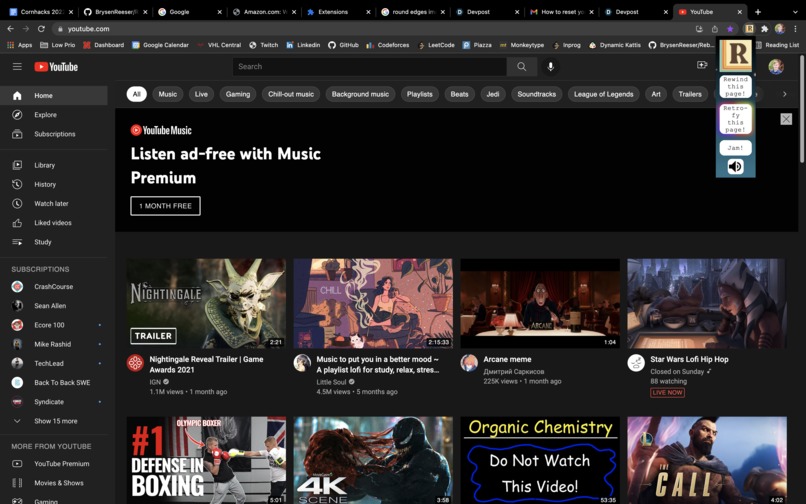
Task: Select the Jedi filter chip
Action: pos(493,94)
